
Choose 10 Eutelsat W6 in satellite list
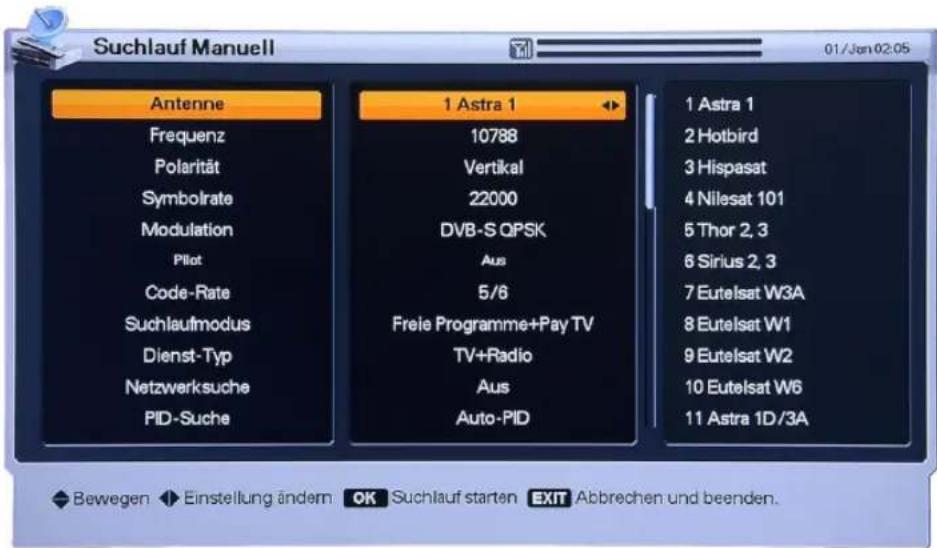coord(743,387)
